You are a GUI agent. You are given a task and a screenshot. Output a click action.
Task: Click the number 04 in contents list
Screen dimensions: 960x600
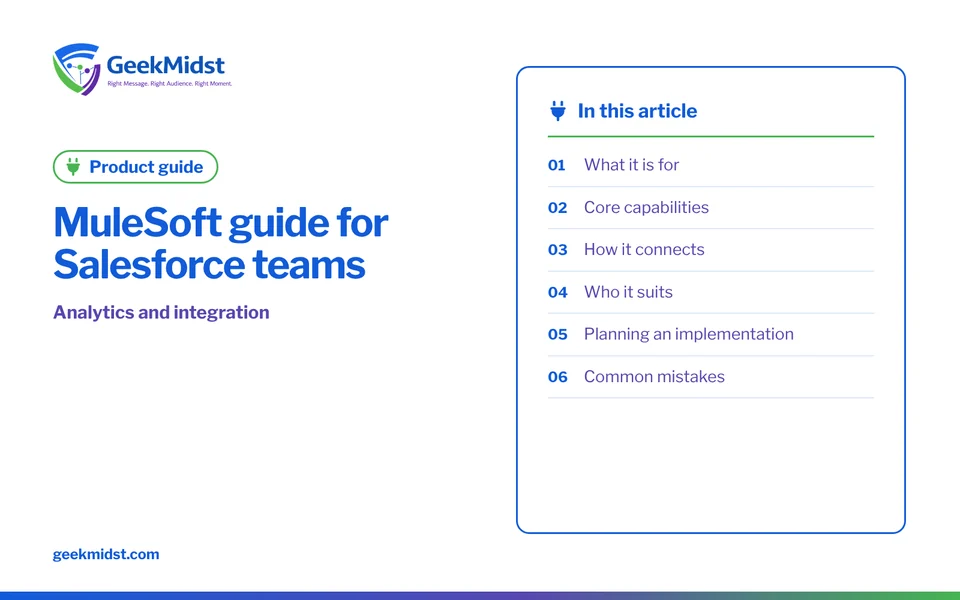[558, 292]
